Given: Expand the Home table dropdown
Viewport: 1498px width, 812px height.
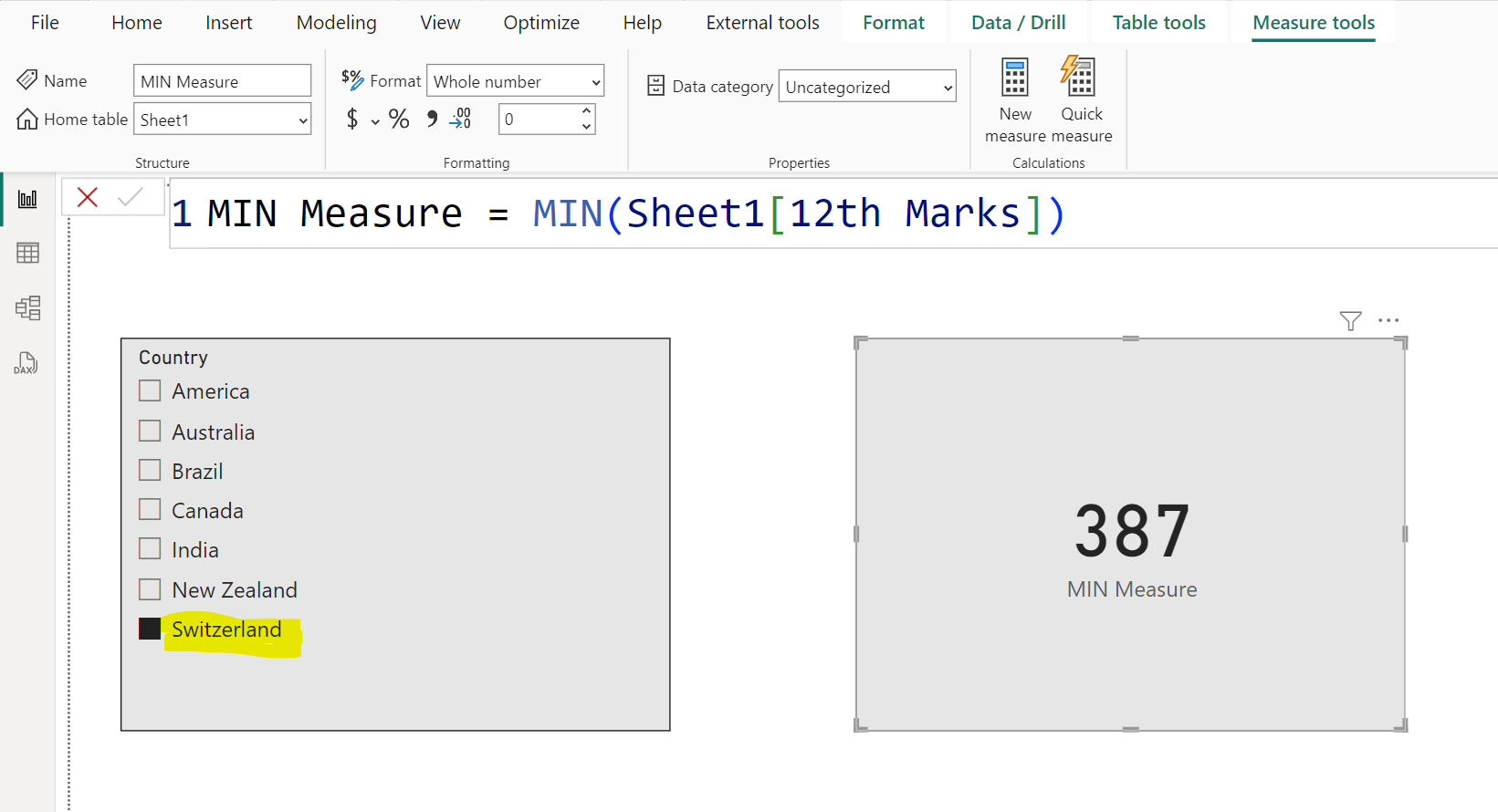Looking at the screenshot, I should [303, 120].
